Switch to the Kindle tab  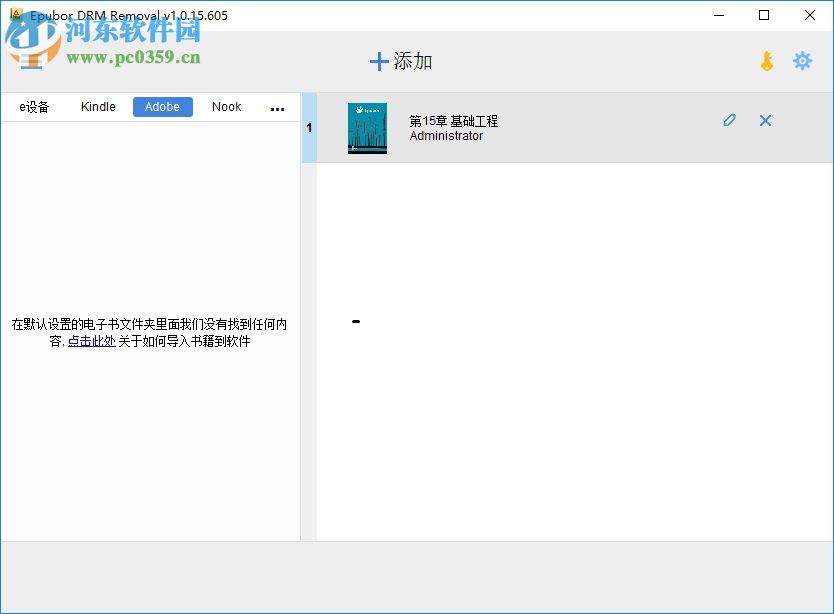pos(97,107)
